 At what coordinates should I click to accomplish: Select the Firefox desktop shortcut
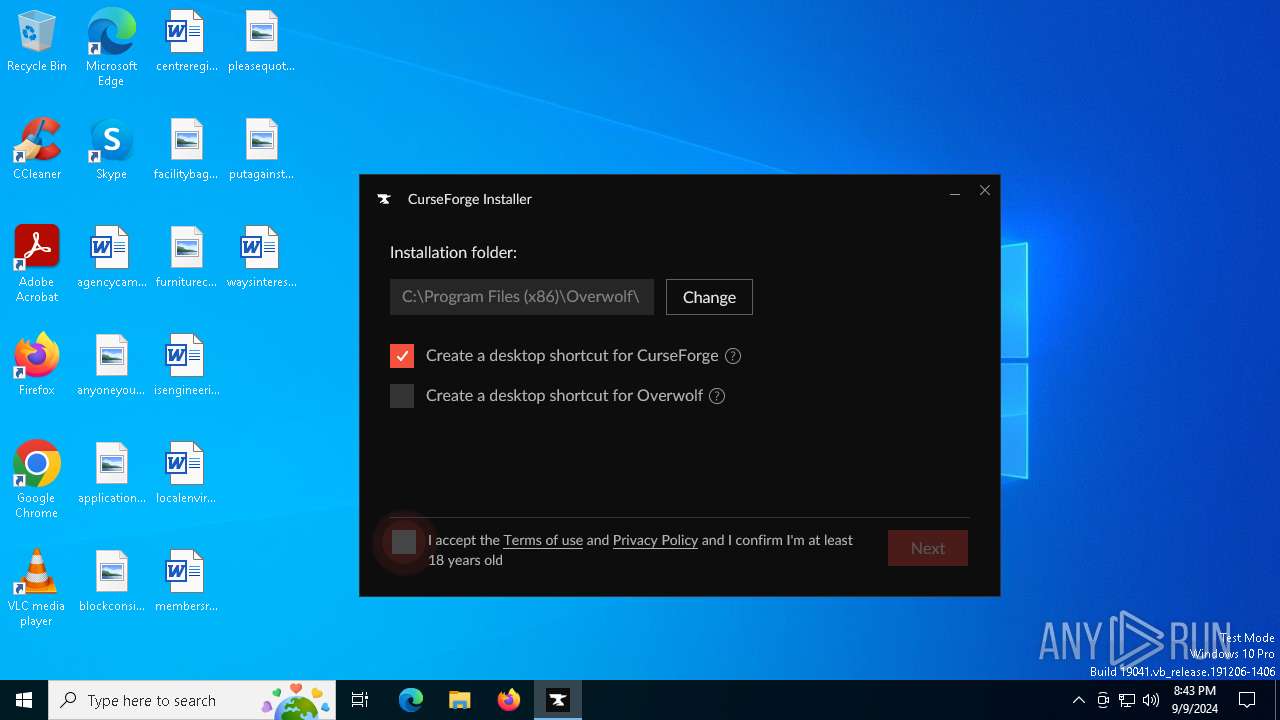point(37,365)
